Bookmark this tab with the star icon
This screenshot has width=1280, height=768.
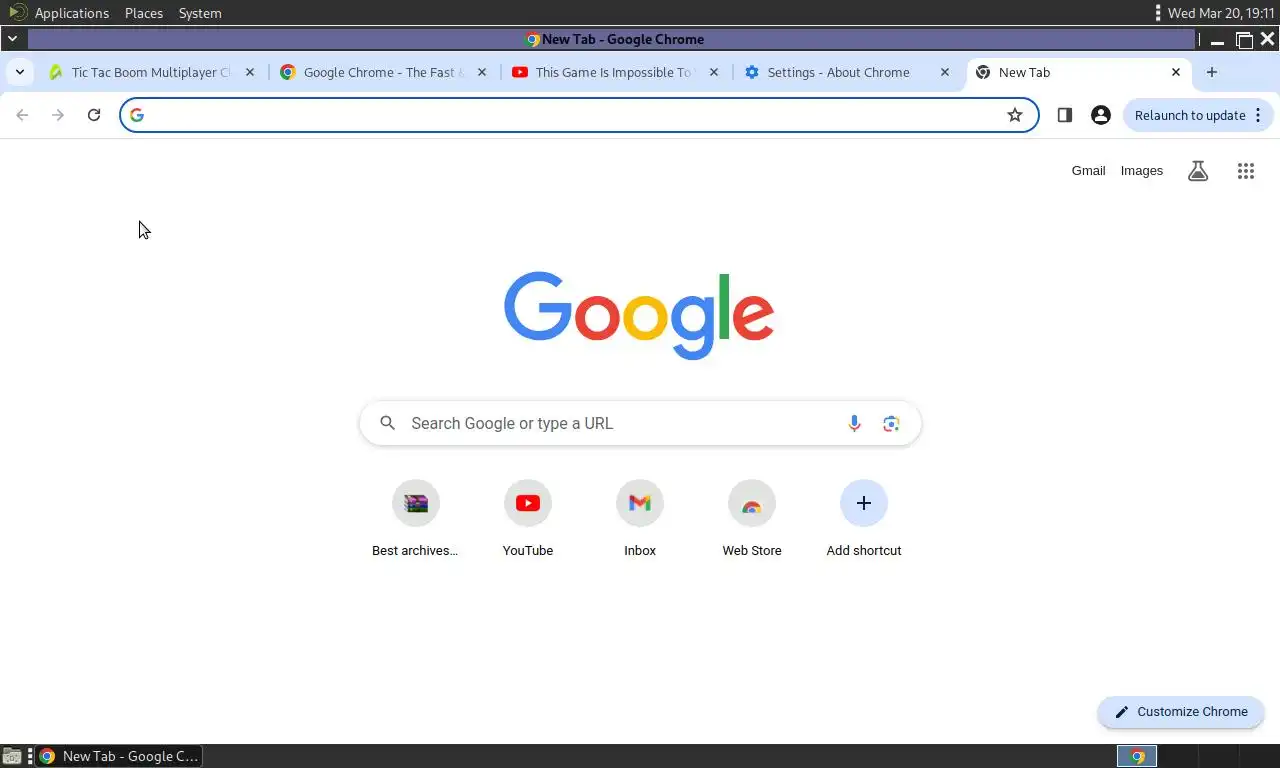[x=1015, y=115]
